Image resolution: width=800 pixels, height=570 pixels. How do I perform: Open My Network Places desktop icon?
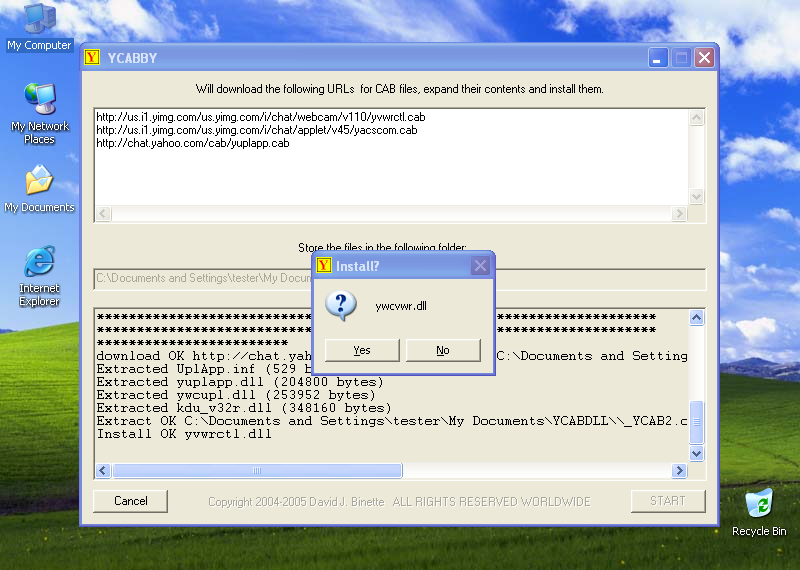39,113
